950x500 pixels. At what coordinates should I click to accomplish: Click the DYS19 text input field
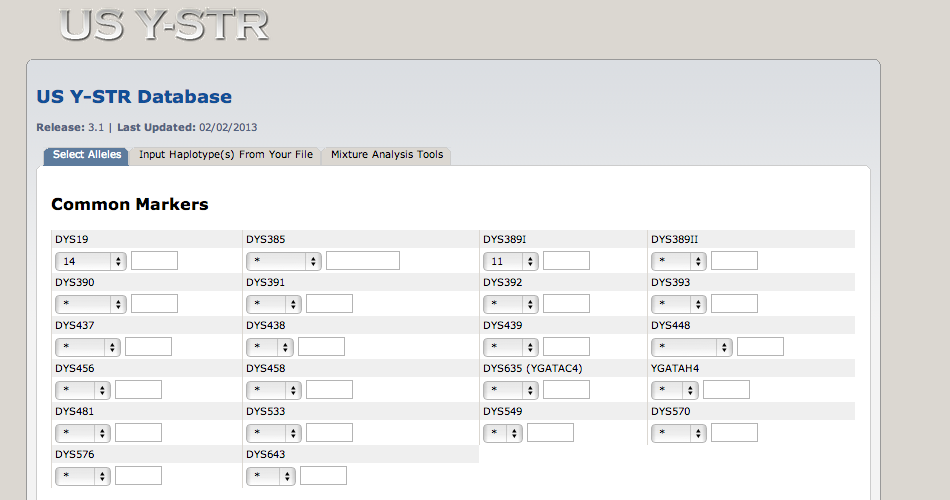(154, 261)
